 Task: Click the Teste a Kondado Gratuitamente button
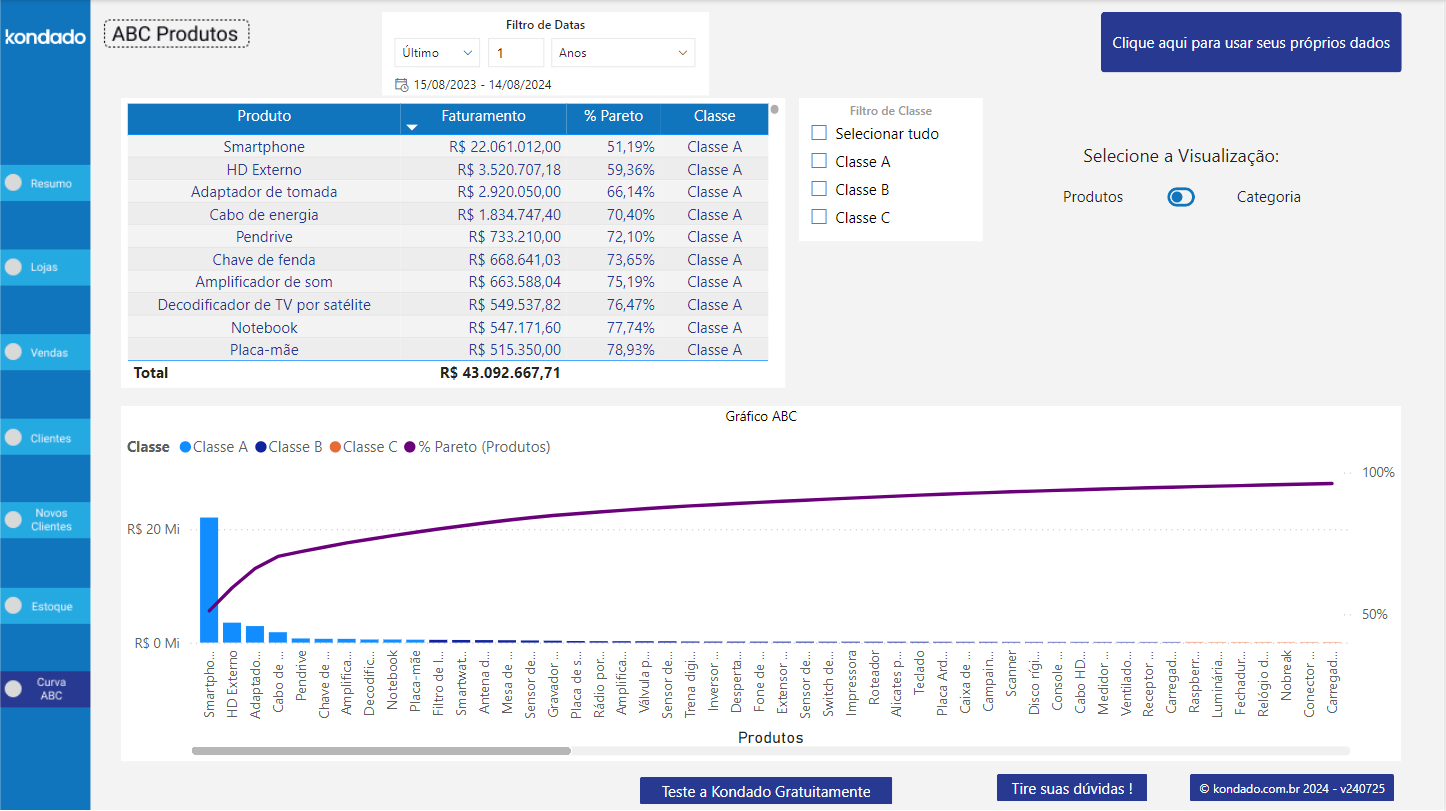pos(765,790)
